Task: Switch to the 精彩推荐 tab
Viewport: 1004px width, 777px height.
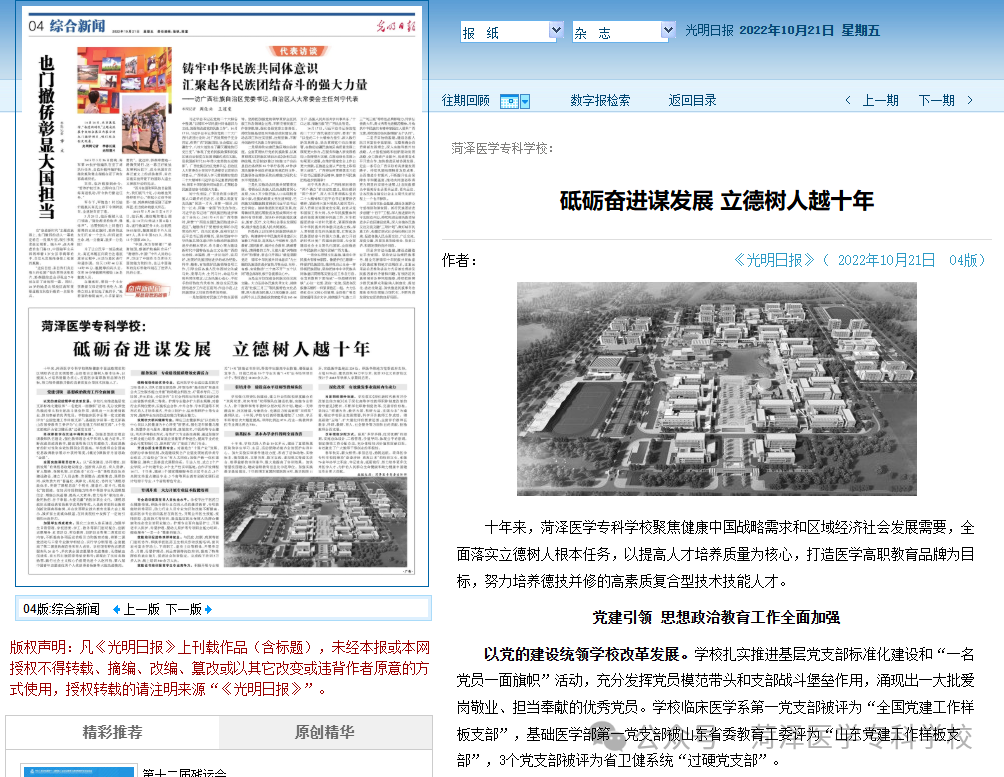Action: click(x=112, y=732)
